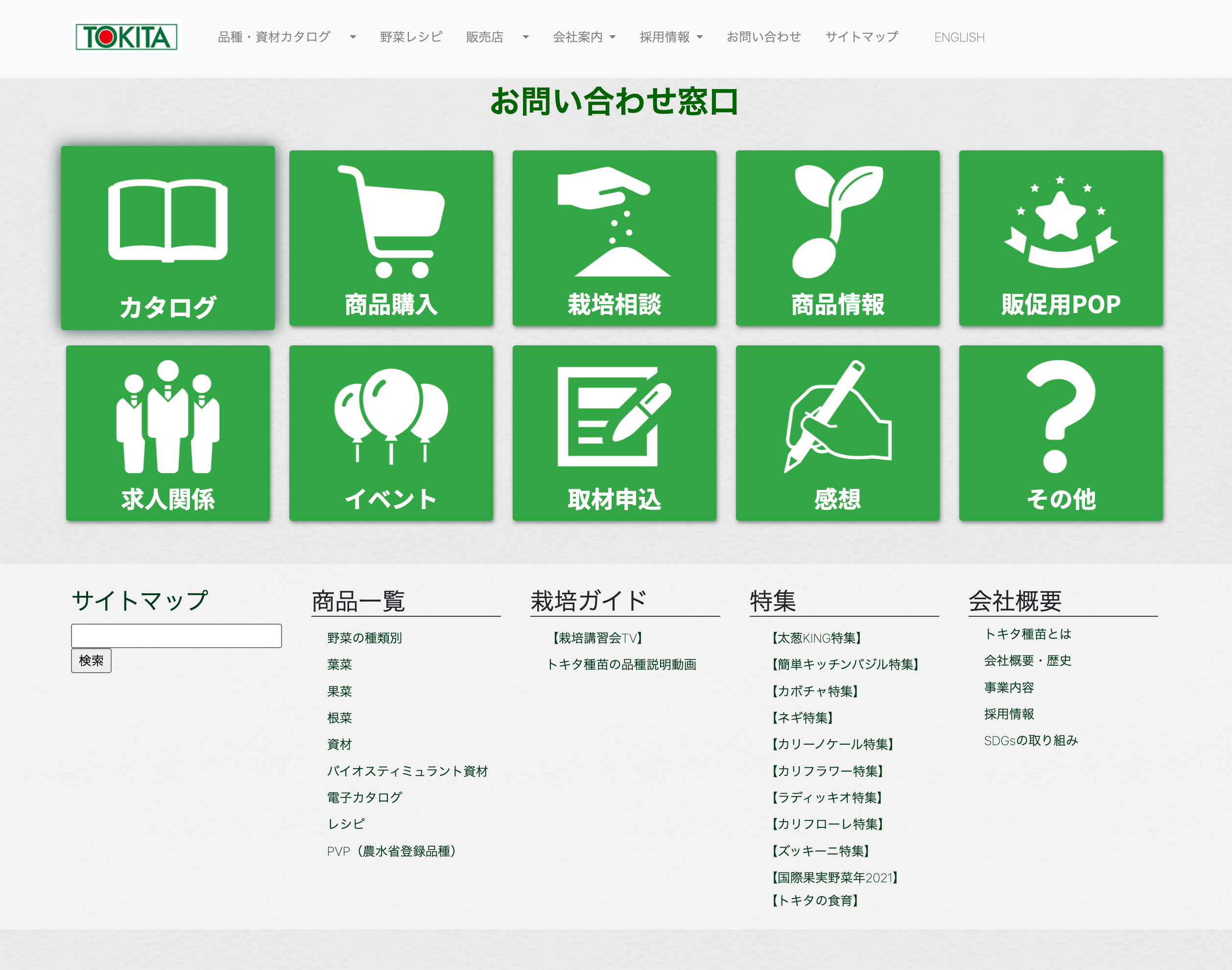This screenshot has height=970, width=1232.
Task: Select the 商品購入 shopping cart tile
Action: click(x=391, y=238)
